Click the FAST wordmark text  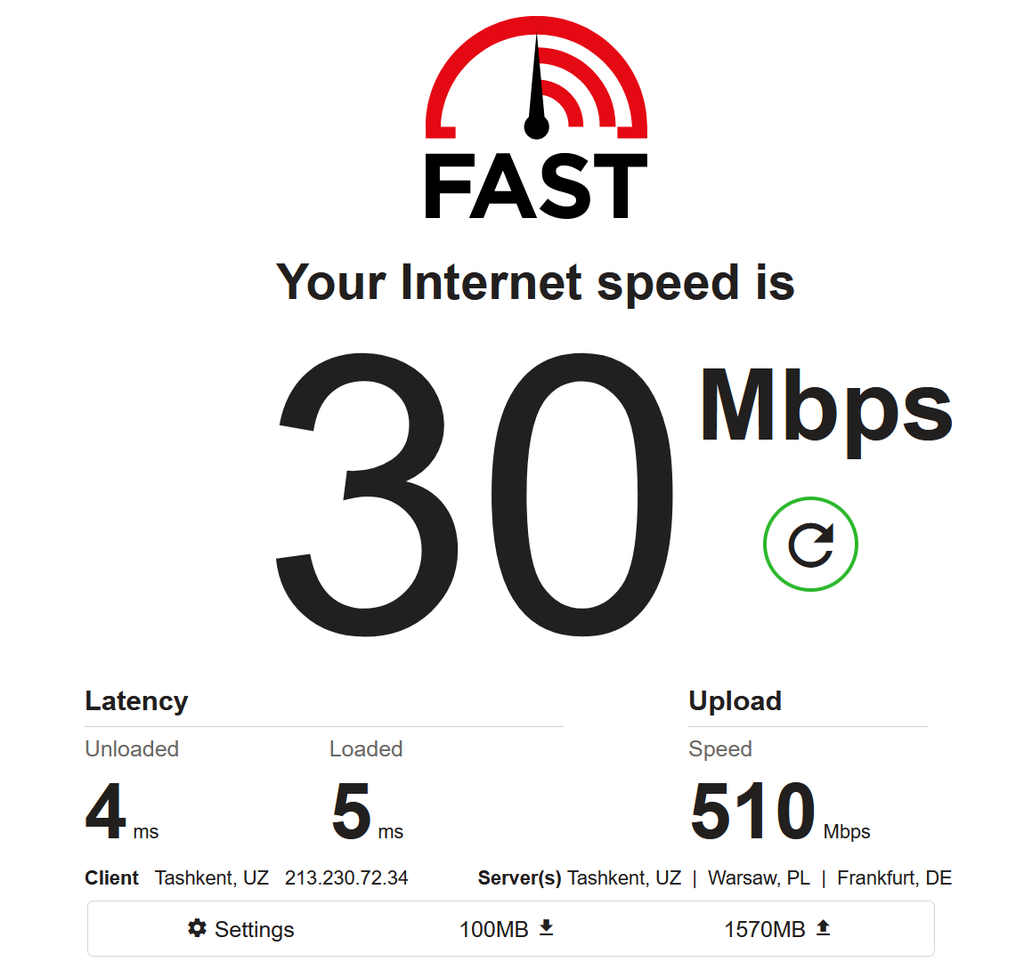(x=536, y=186)
